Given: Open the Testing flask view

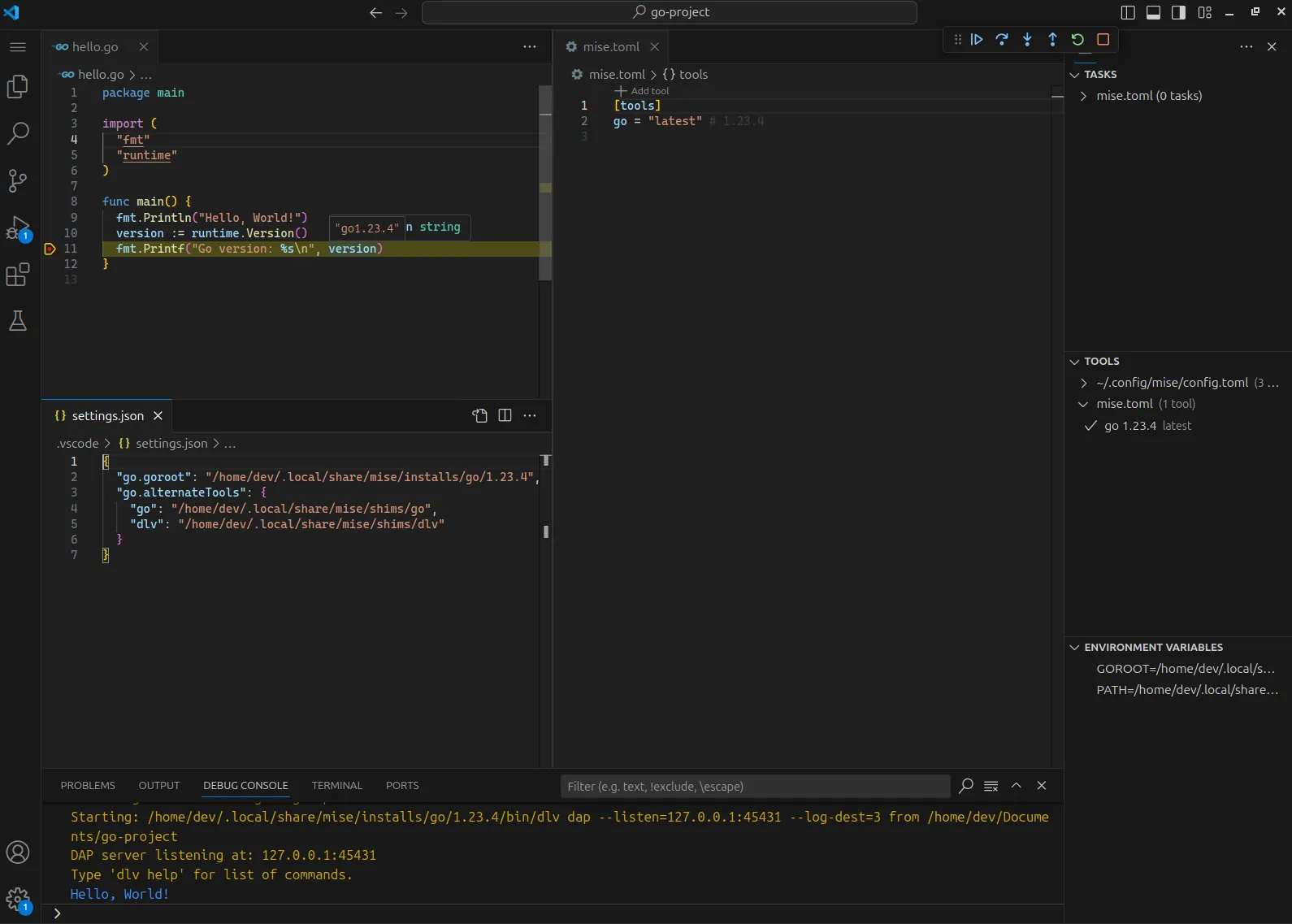Looking at the screenshot, I should 18,321.
